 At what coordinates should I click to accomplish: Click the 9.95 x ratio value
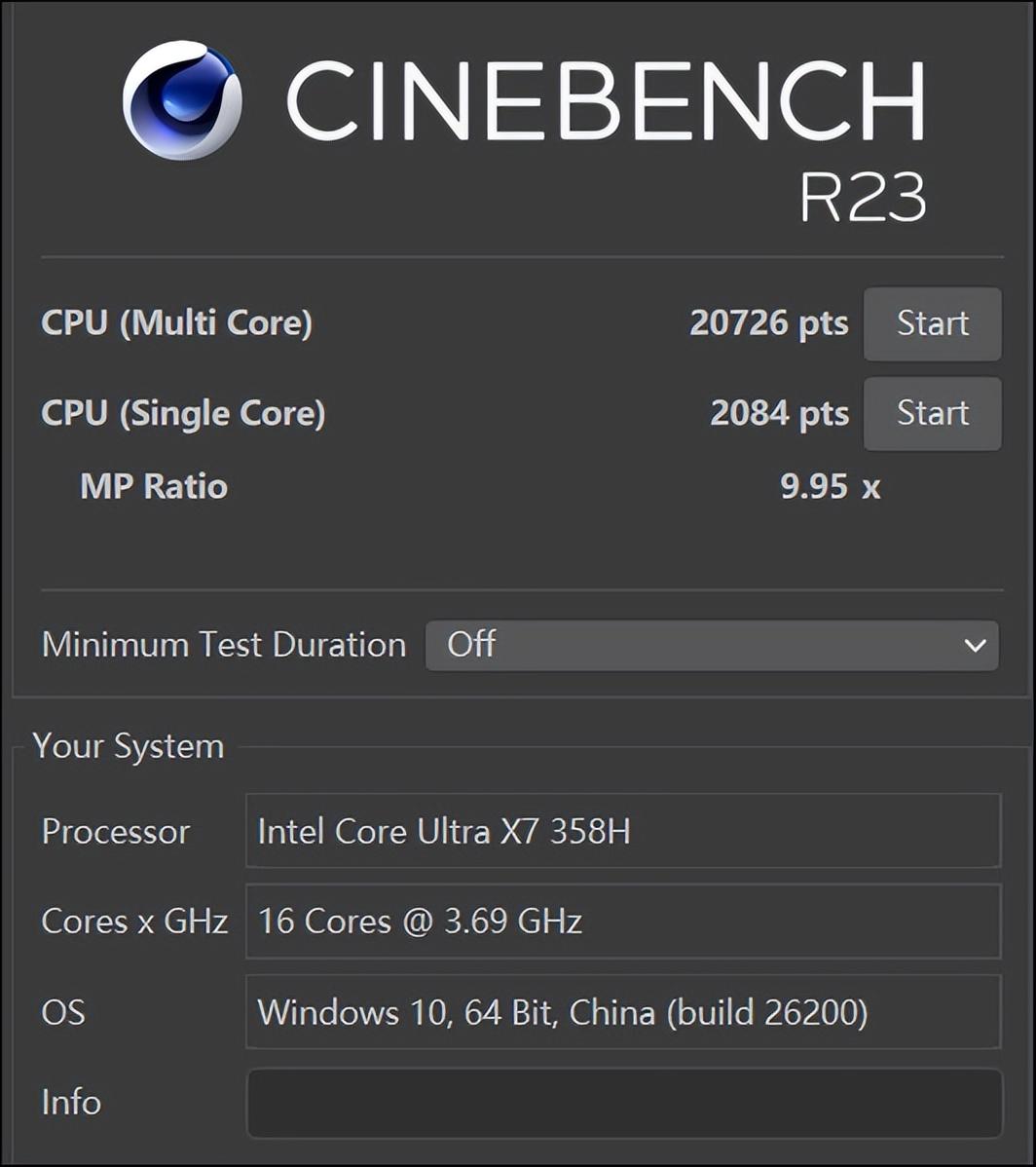pos(830,485)
